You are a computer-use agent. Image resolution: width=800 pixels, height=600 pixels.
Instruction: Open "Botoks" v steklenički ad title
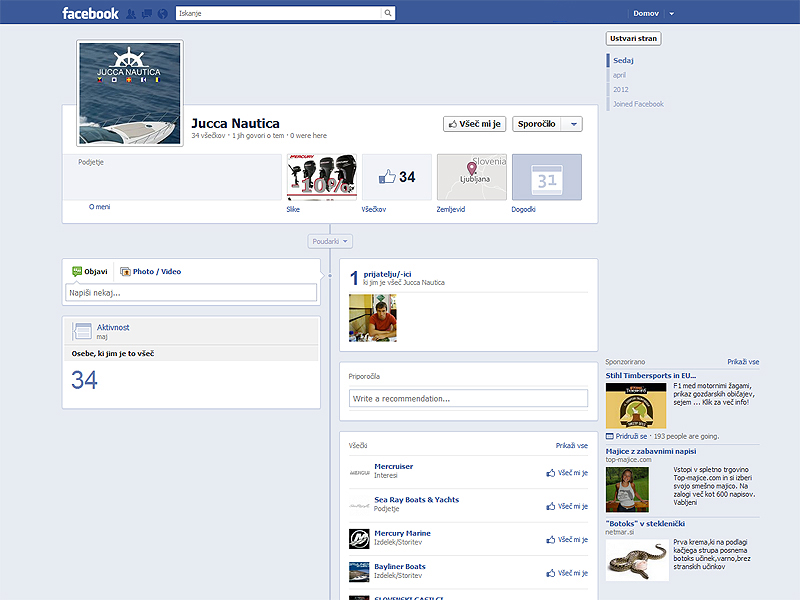tap(645, 523)
